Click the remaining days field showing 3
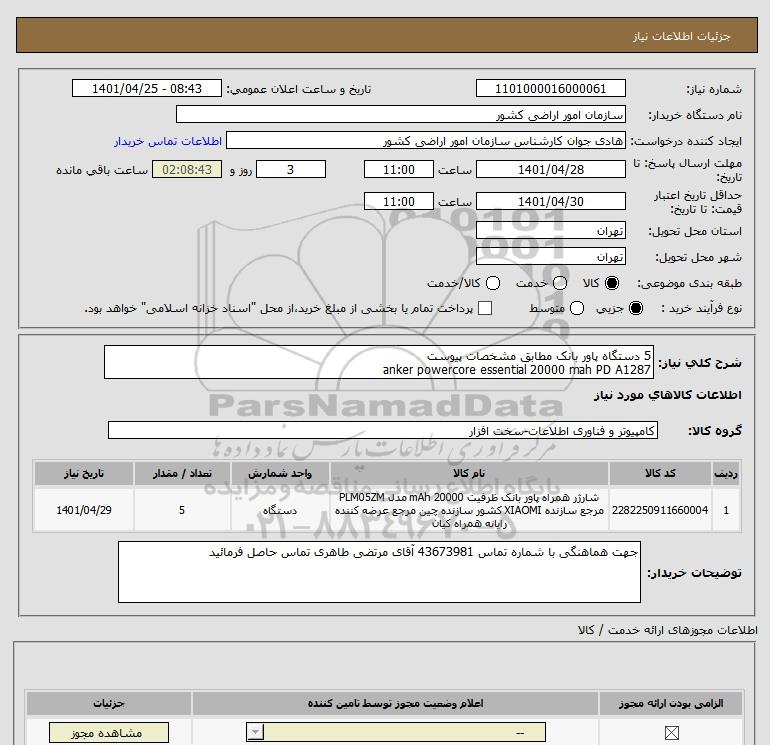This screenshot has height=745, width=770. click(291, 169)
